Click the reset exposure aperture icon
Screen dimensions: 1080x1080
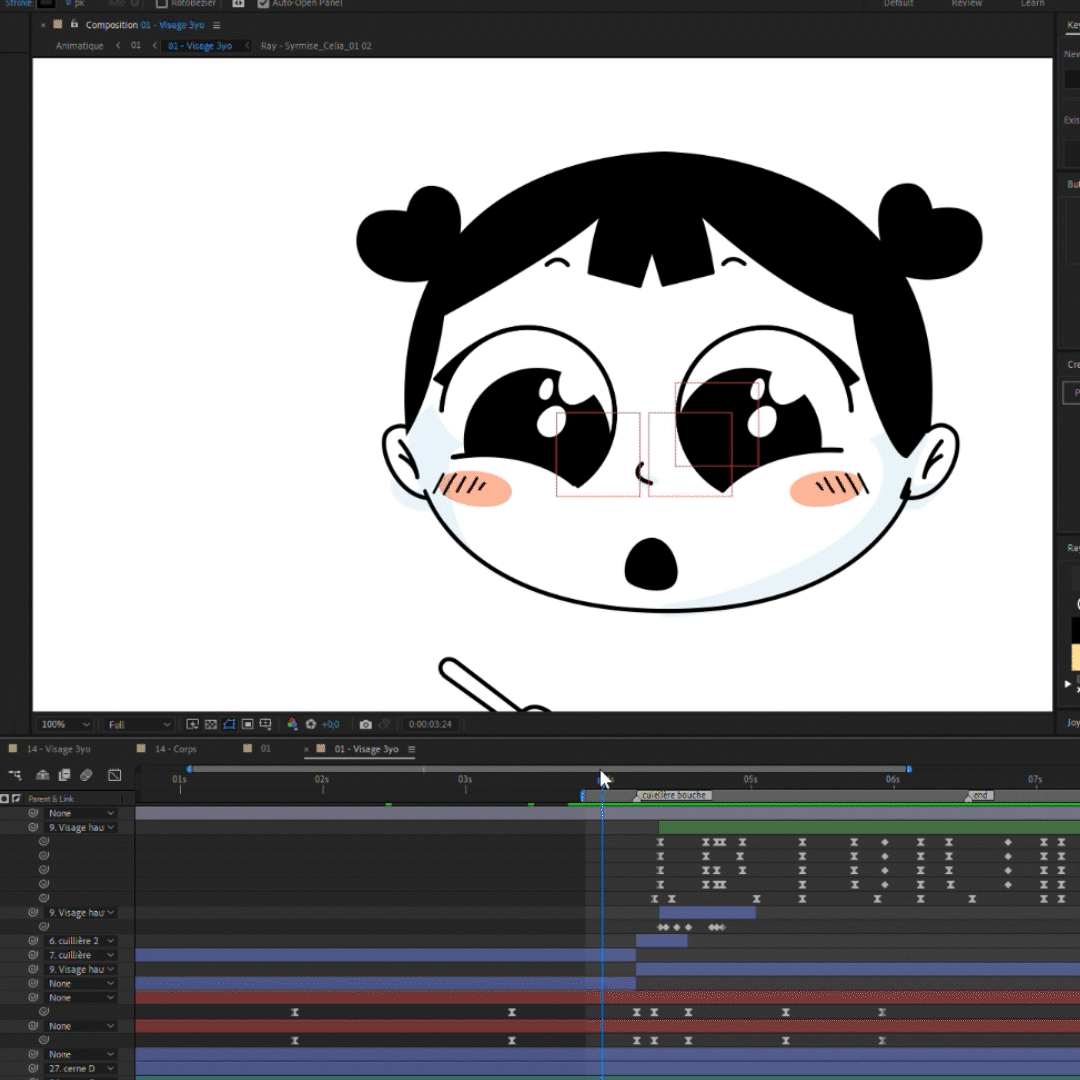[x=311, y=724]
